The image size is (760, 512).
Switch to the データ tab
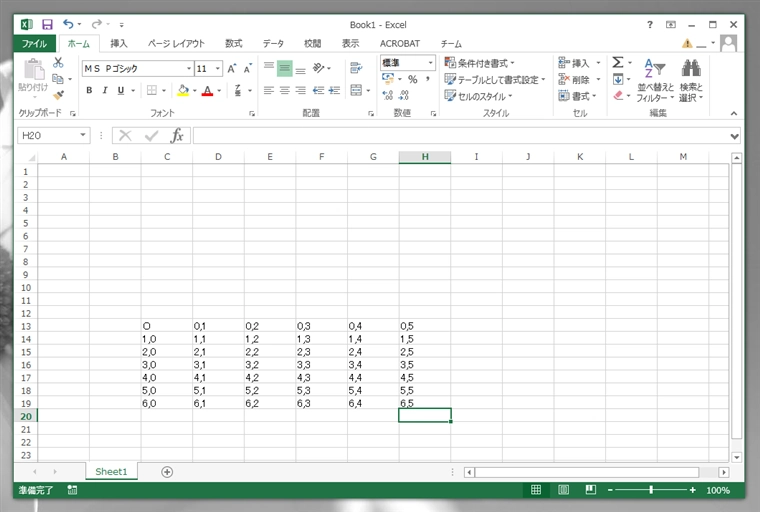click(x=273, y=44)
